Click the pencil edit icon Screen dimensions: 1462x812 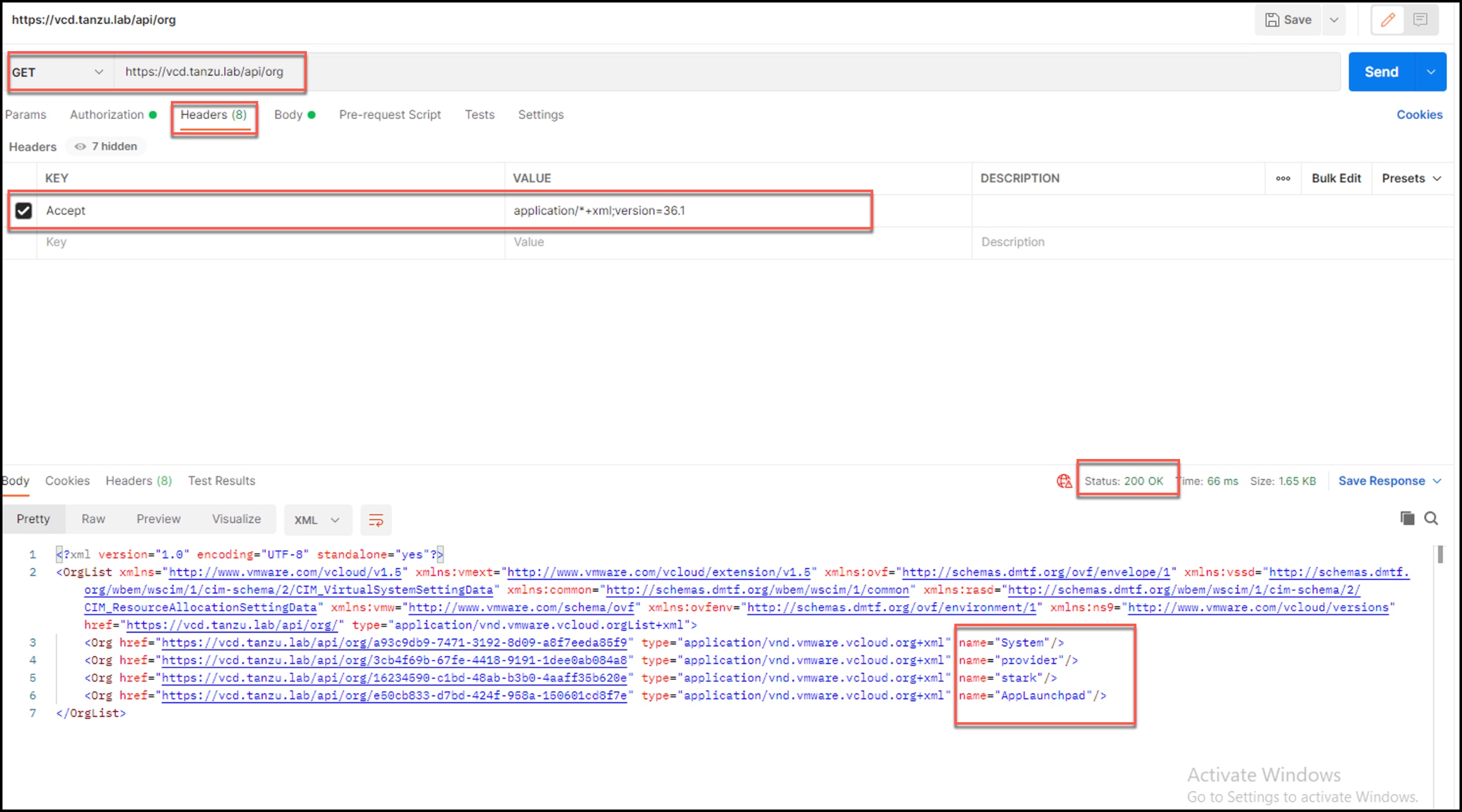point(1387,20)
